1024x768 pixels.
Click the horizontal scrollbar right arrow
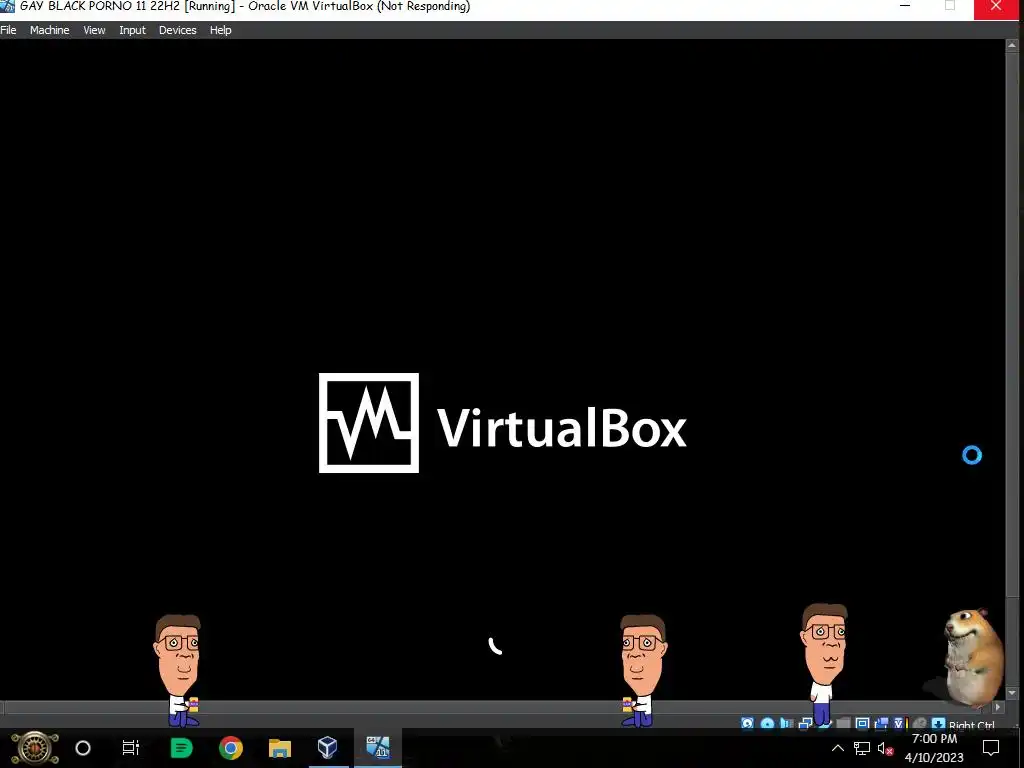coord(997,707)
